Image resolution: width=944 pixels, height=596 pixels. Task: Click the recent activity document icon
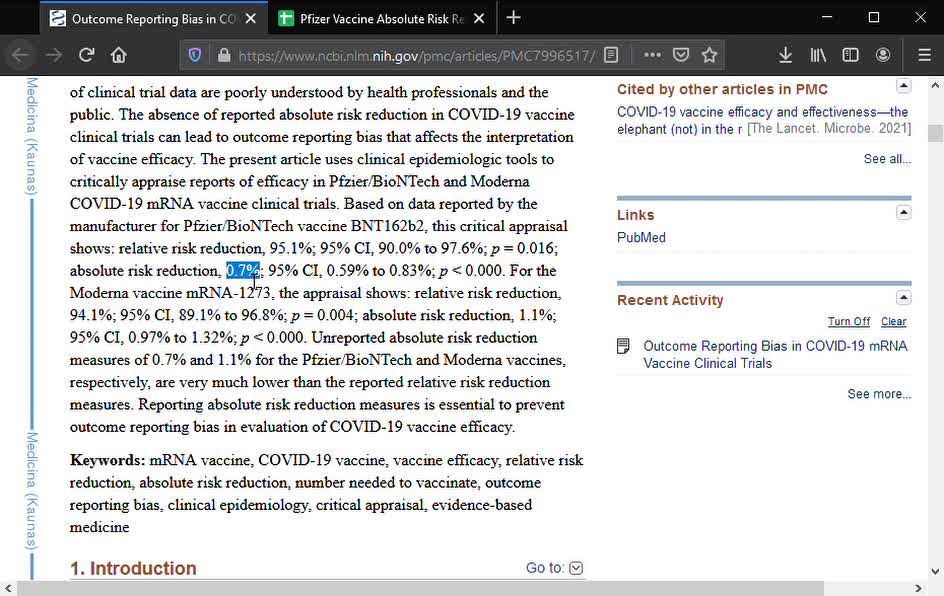pos(624,346)
